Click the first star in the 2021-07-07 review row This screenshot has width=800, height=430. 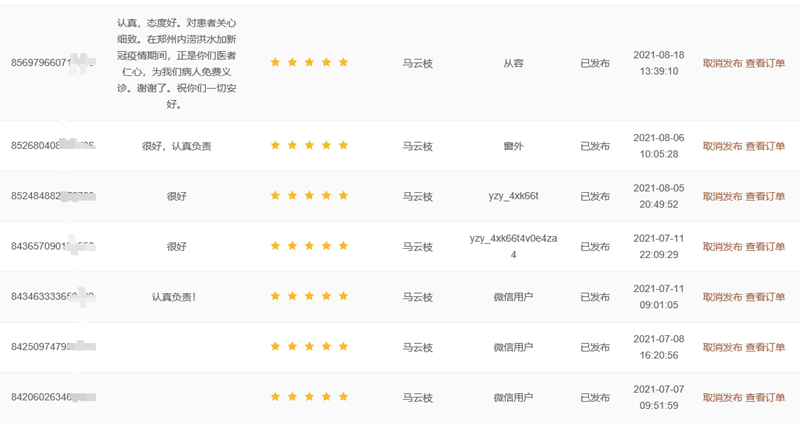tap(275, 398)
